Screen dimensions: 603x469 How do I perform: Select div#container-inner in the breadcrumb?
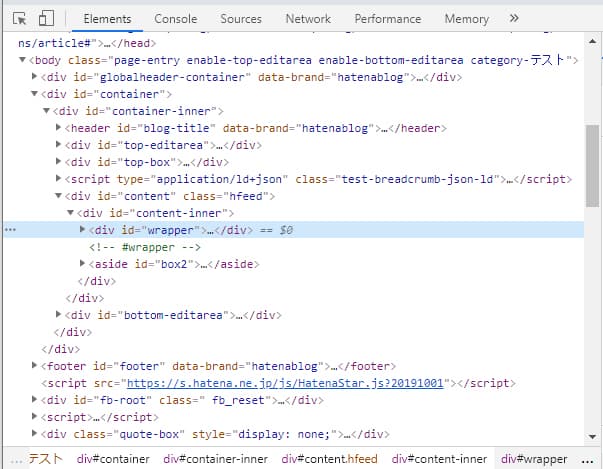click(x=215, y=459)
